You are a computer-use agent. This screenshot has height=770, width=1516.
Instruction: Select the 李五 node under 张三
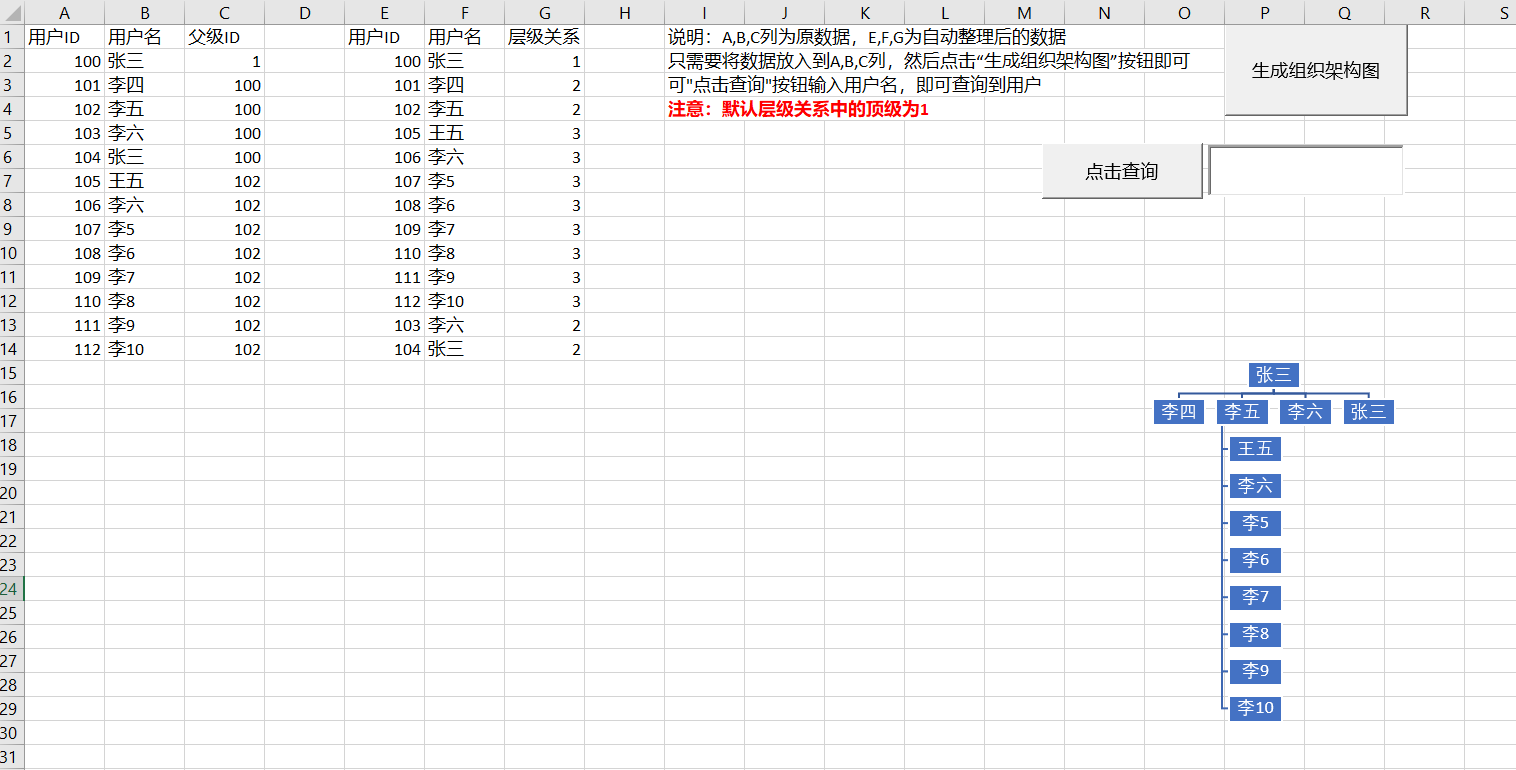[1241, 411]
